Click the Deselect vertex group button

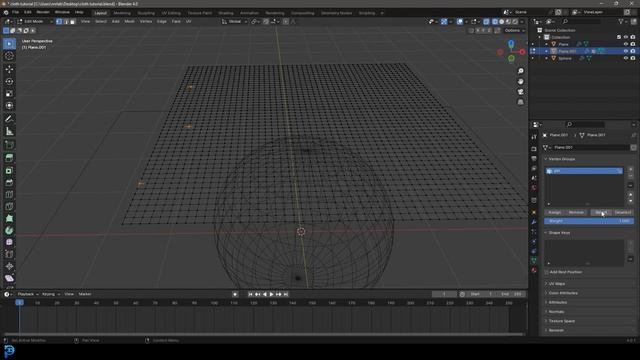[x=623, y=212]
